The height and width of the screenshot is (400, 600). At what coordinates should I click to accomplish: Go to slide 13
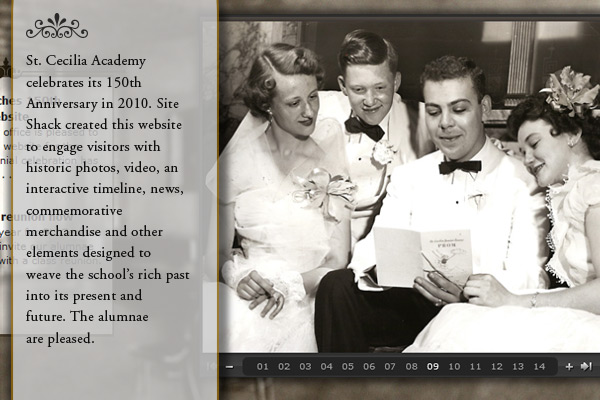point(518,367)
